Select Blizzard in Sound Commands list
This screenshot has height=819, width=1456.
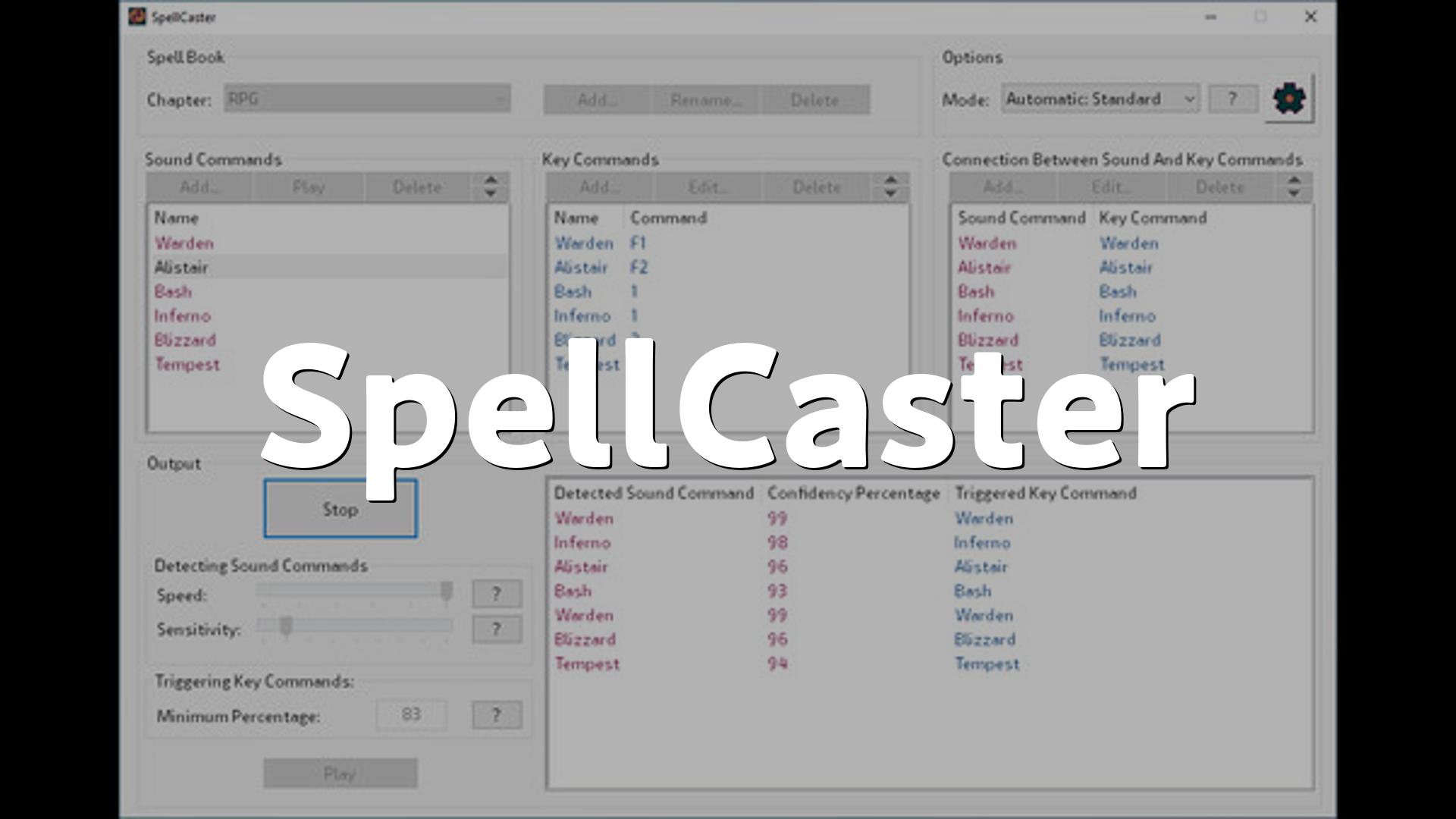coord(328,340)
